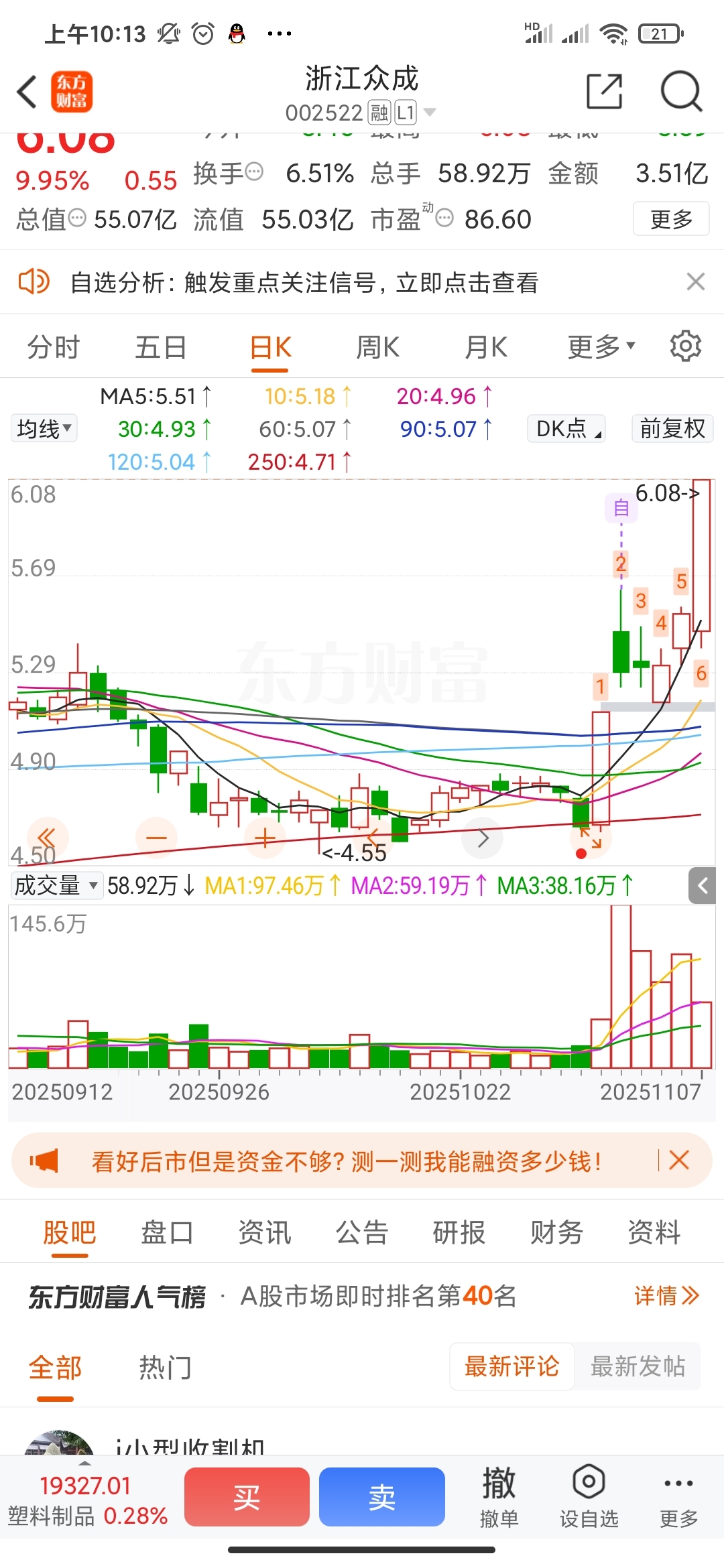Switch to the 研报 tab

tap(459, 1232)
